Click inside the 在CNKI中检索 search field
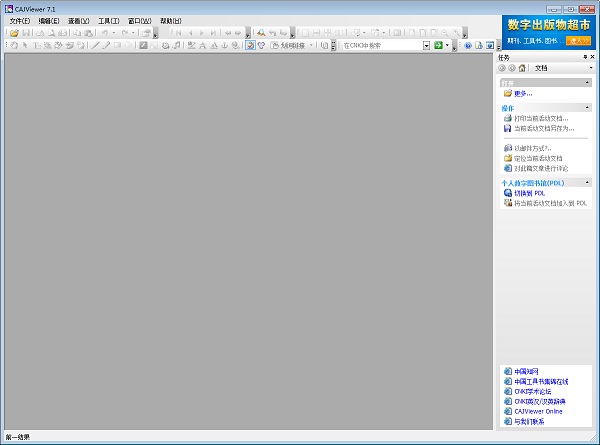This screenshot has width=600, height=445. pyautogui.click(x=380, y=46)
